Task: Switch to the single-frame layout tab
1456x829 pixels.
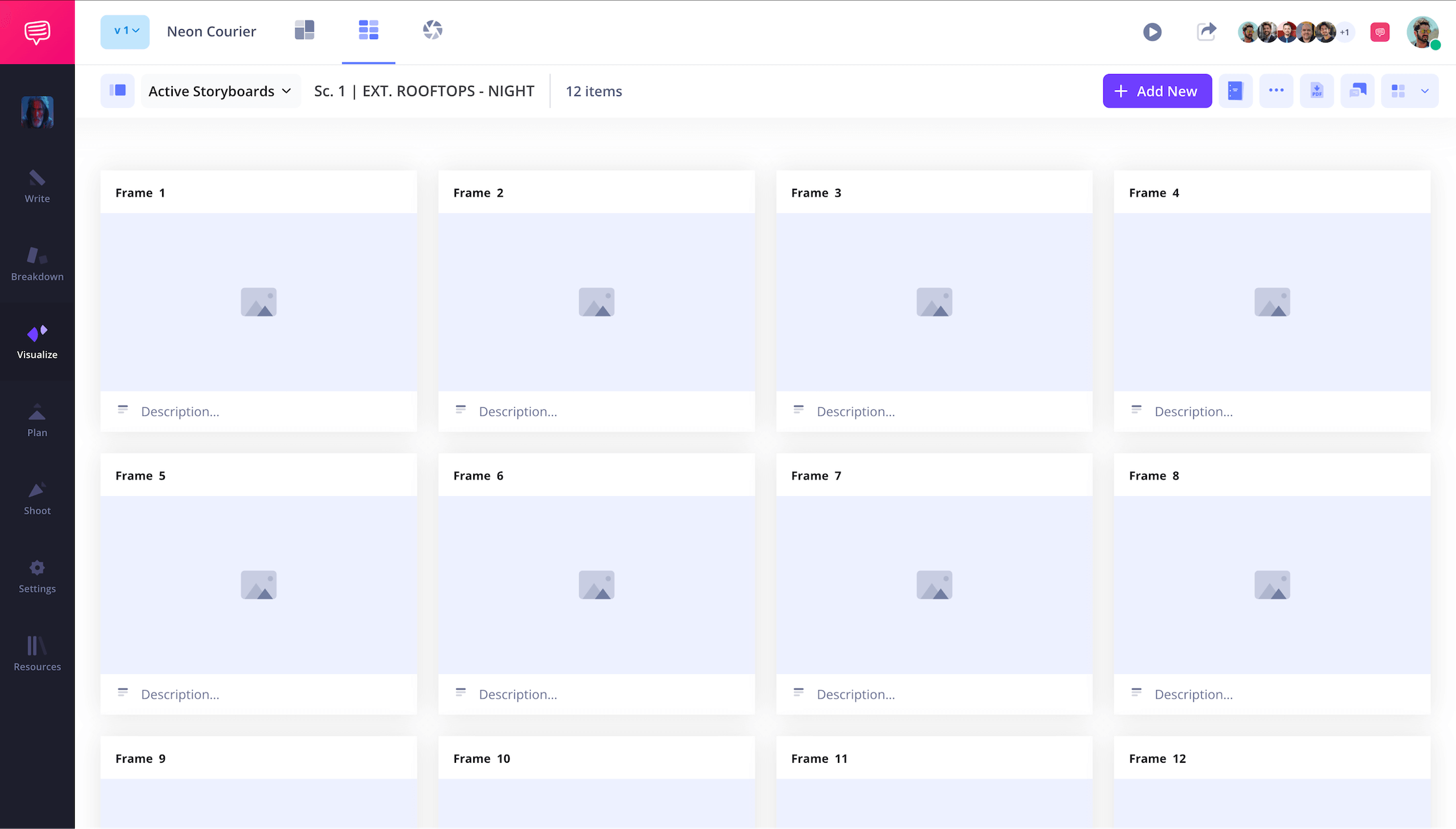Action: [x=304, y=30]
